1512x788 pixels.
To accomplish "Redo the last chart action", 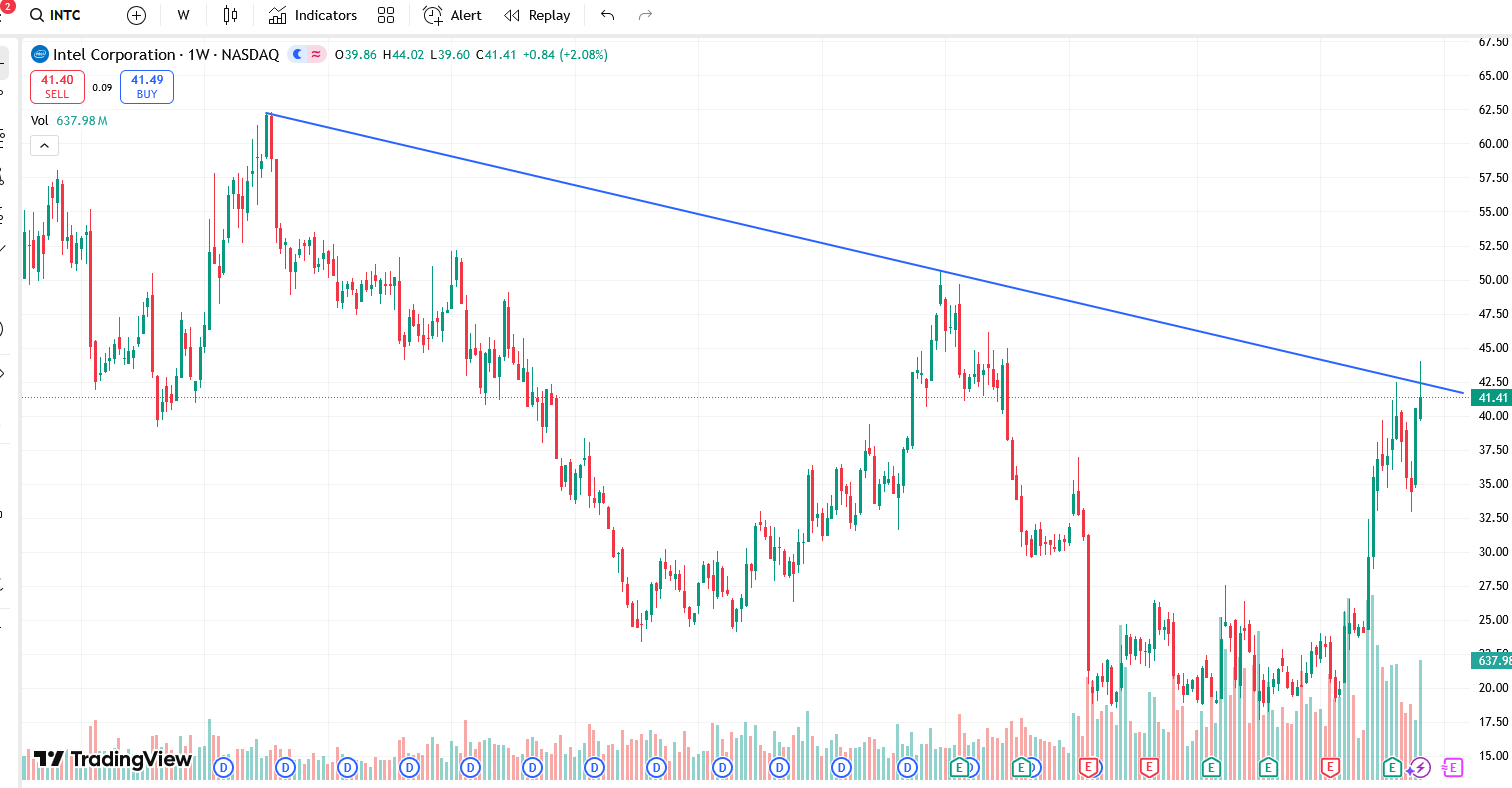I will pyautogui.click(x=645, y=15).
